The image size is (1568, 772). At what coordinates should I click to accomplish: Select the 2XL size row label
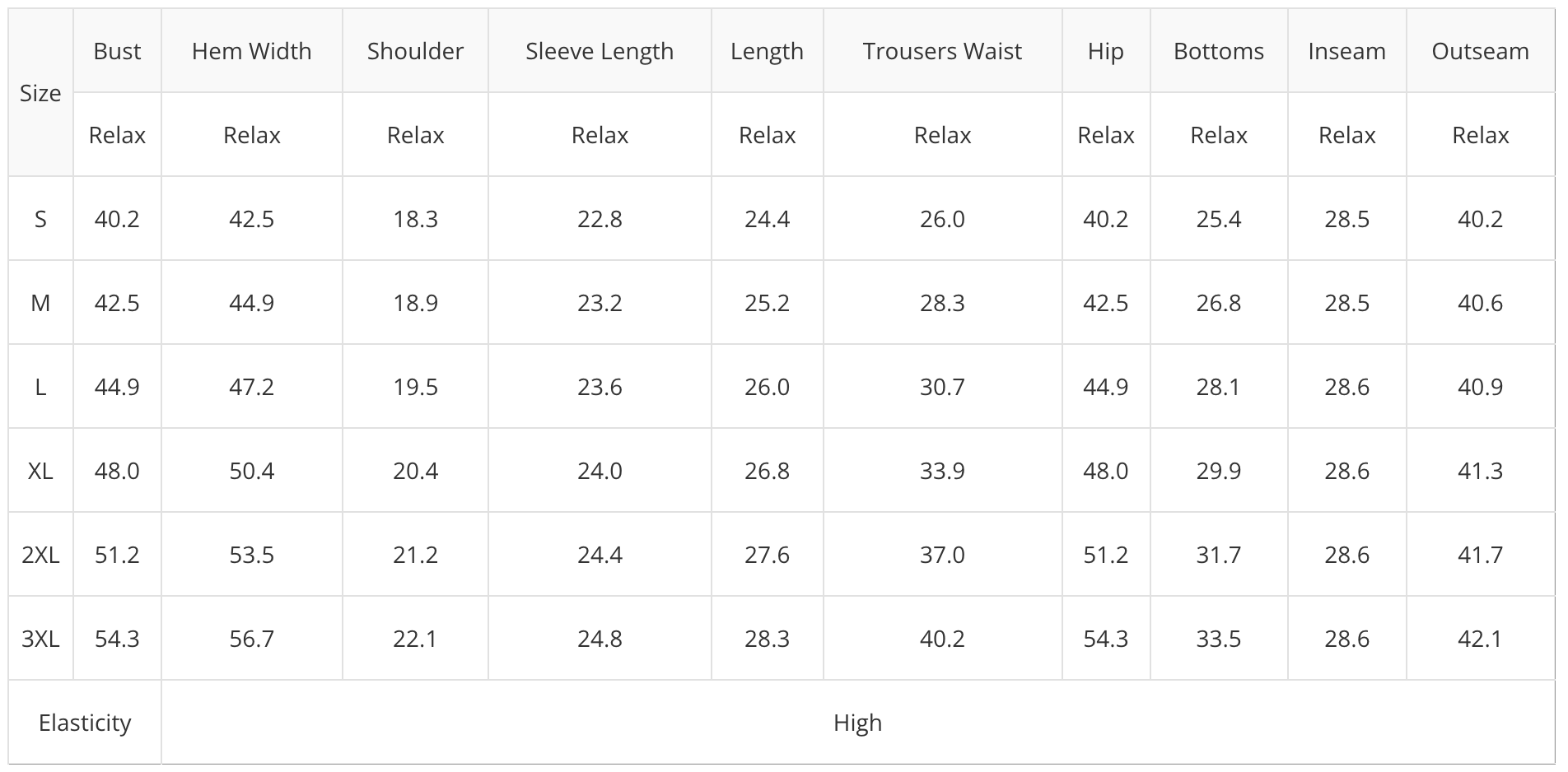[40, 555]
